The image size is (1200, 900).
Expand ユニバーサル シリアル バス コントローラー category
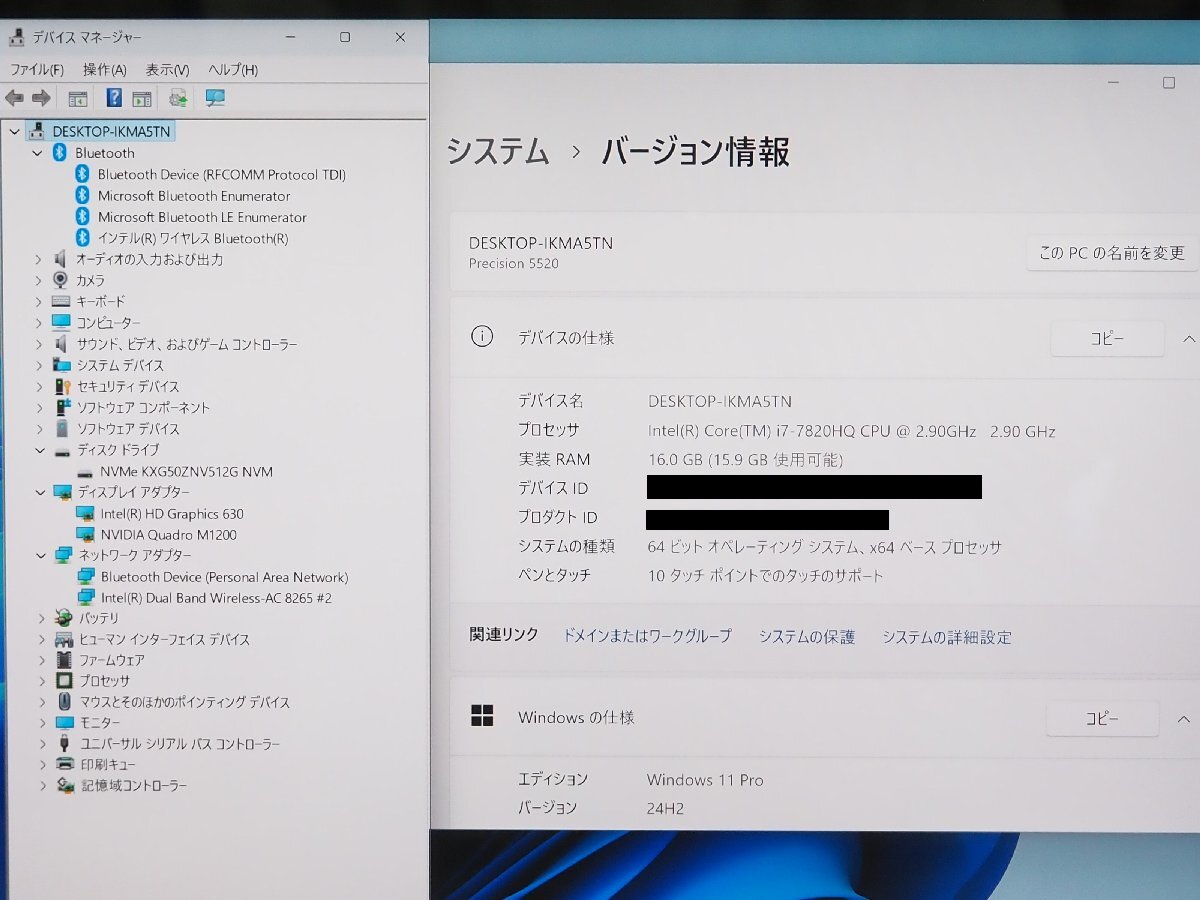(x=42, y=744)
